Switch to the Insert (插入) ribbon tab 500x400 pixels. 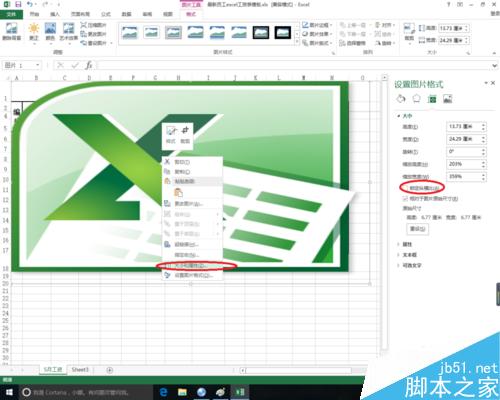(55, 14)
